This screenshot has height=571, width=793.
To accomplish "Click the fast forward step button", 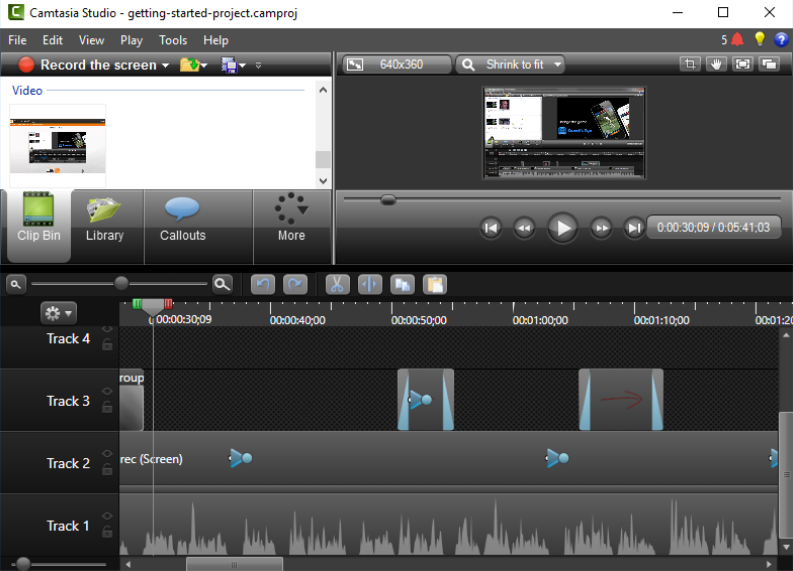I will [x=601, y=228].
